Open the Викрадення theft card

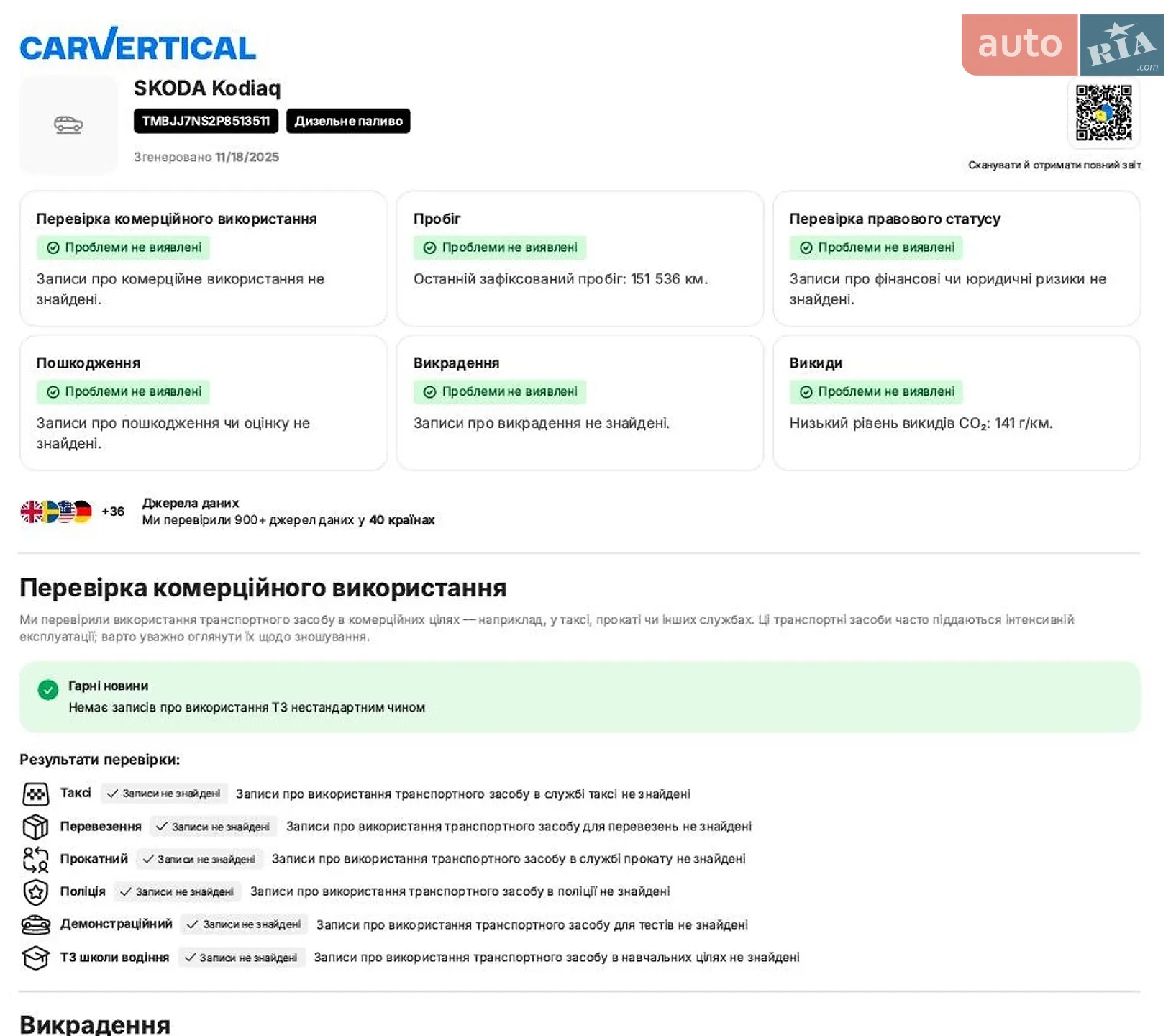[580, 403]
